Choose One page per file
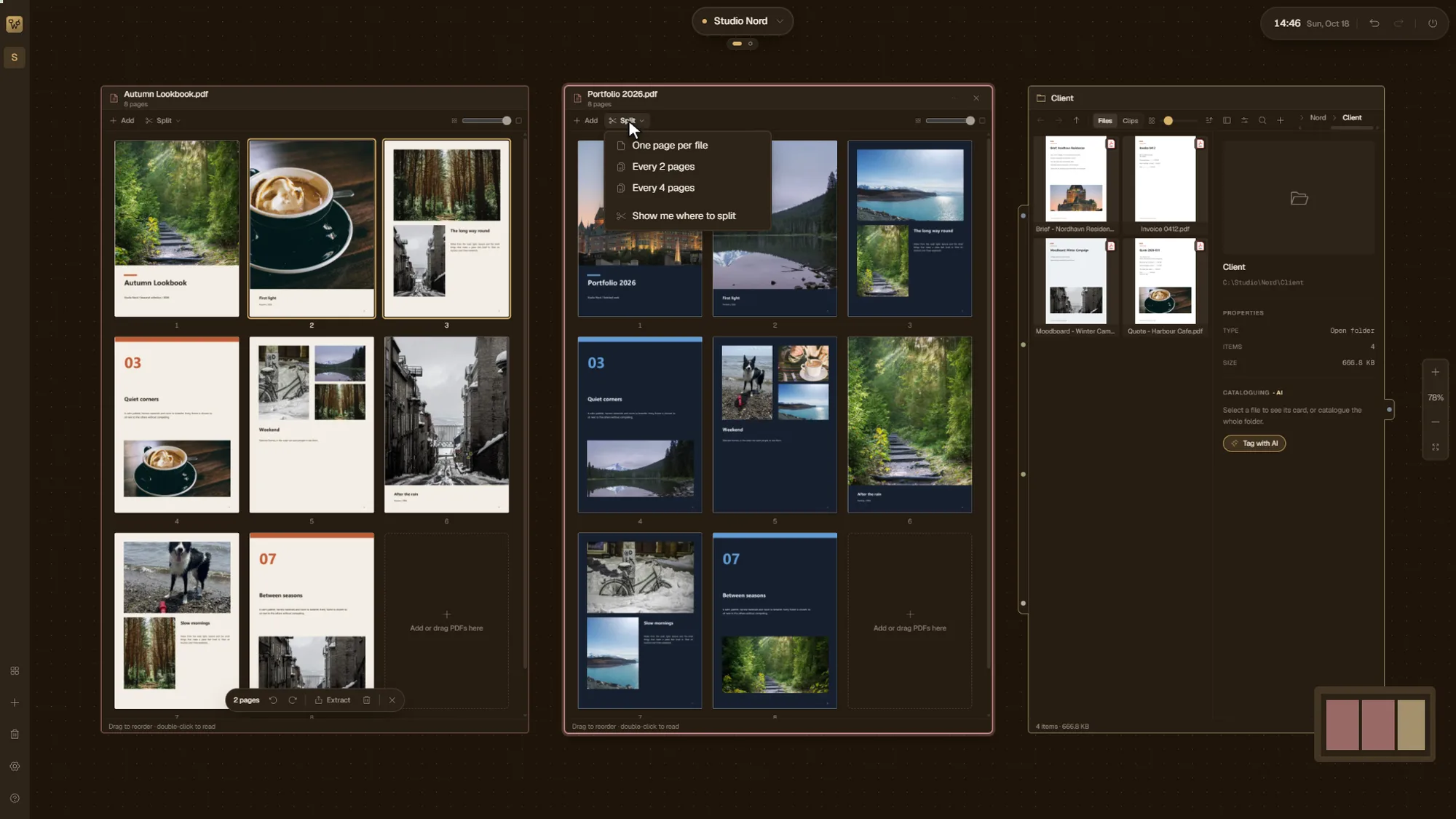Screen dimensions: 1456x819 687,146
